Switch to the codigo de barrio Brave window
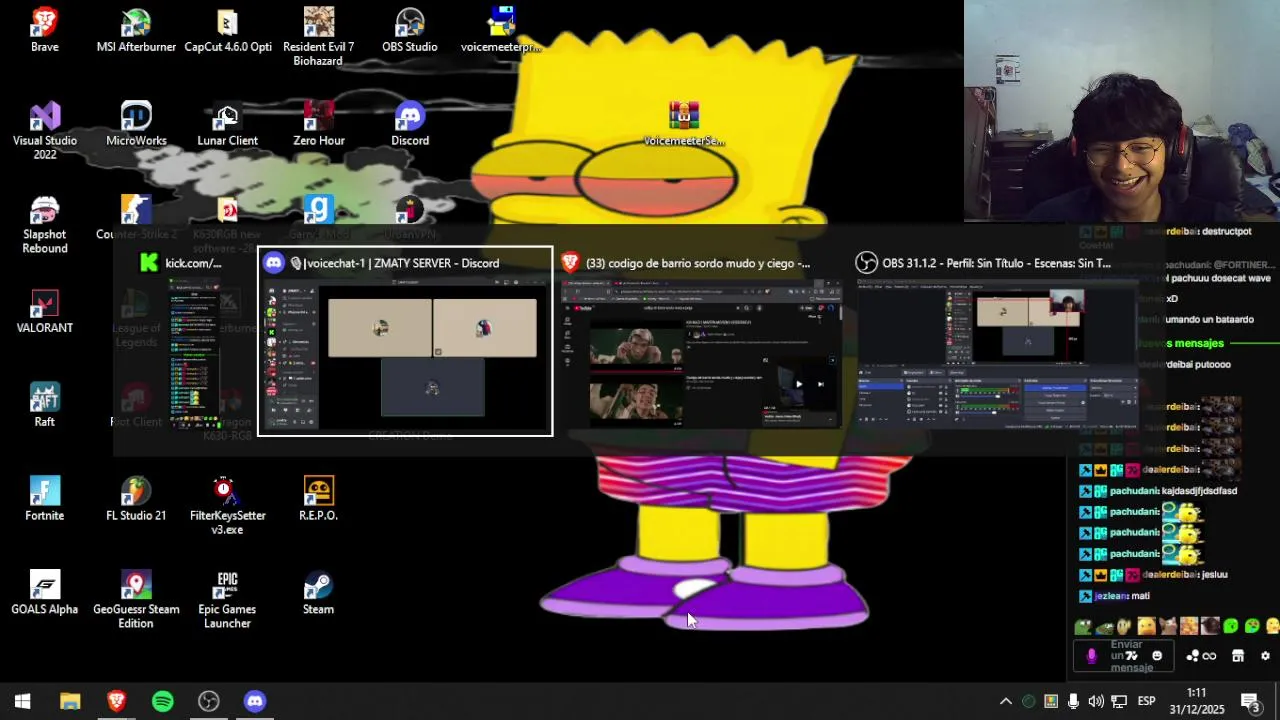The height and width of the screenshot is (720, 1280). (700, 340)
